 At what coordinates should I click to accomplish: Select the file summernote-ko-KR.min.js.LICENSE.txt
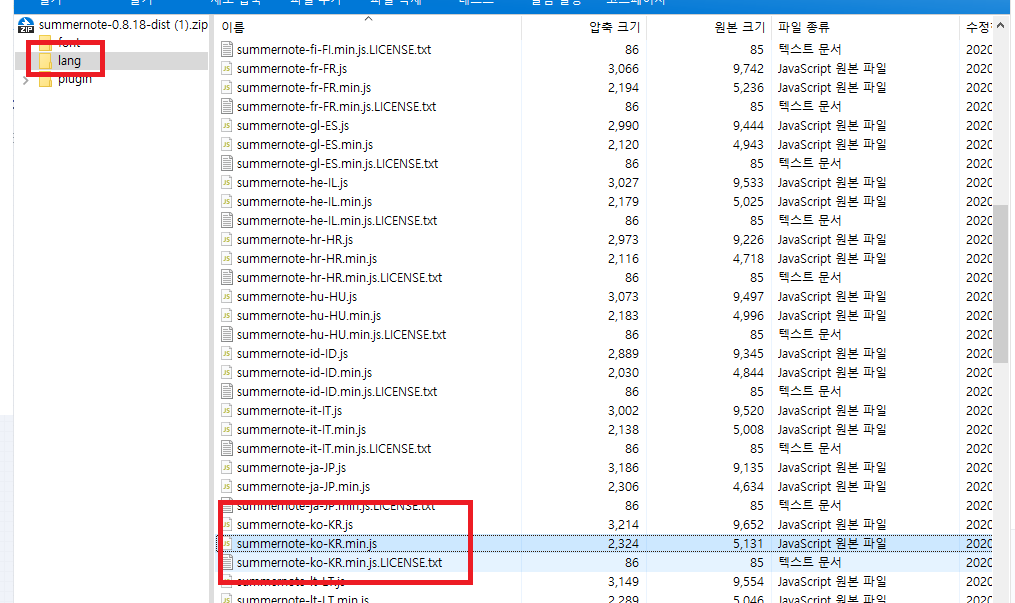pyautogui.click(x=339, y=562)
